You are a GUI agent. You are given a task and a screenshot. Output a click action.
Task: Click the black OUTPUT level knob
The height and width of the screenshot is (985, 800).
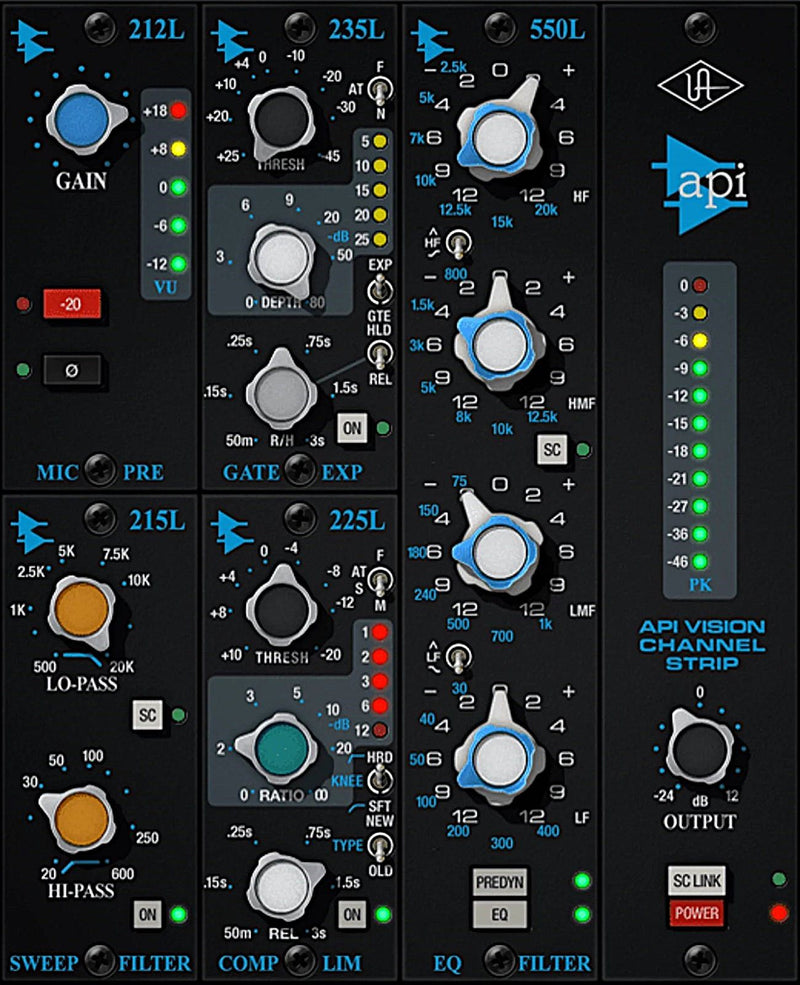pyautogui.click(x=698, y=748)
